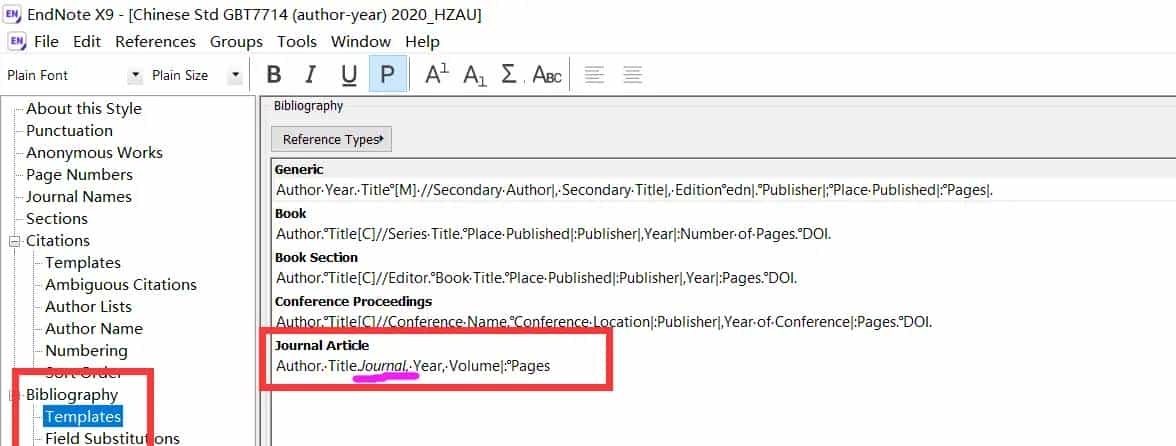Select Anonymous Works item
This screenshot has height=446, width=1176.
click(x=94, y=153)
